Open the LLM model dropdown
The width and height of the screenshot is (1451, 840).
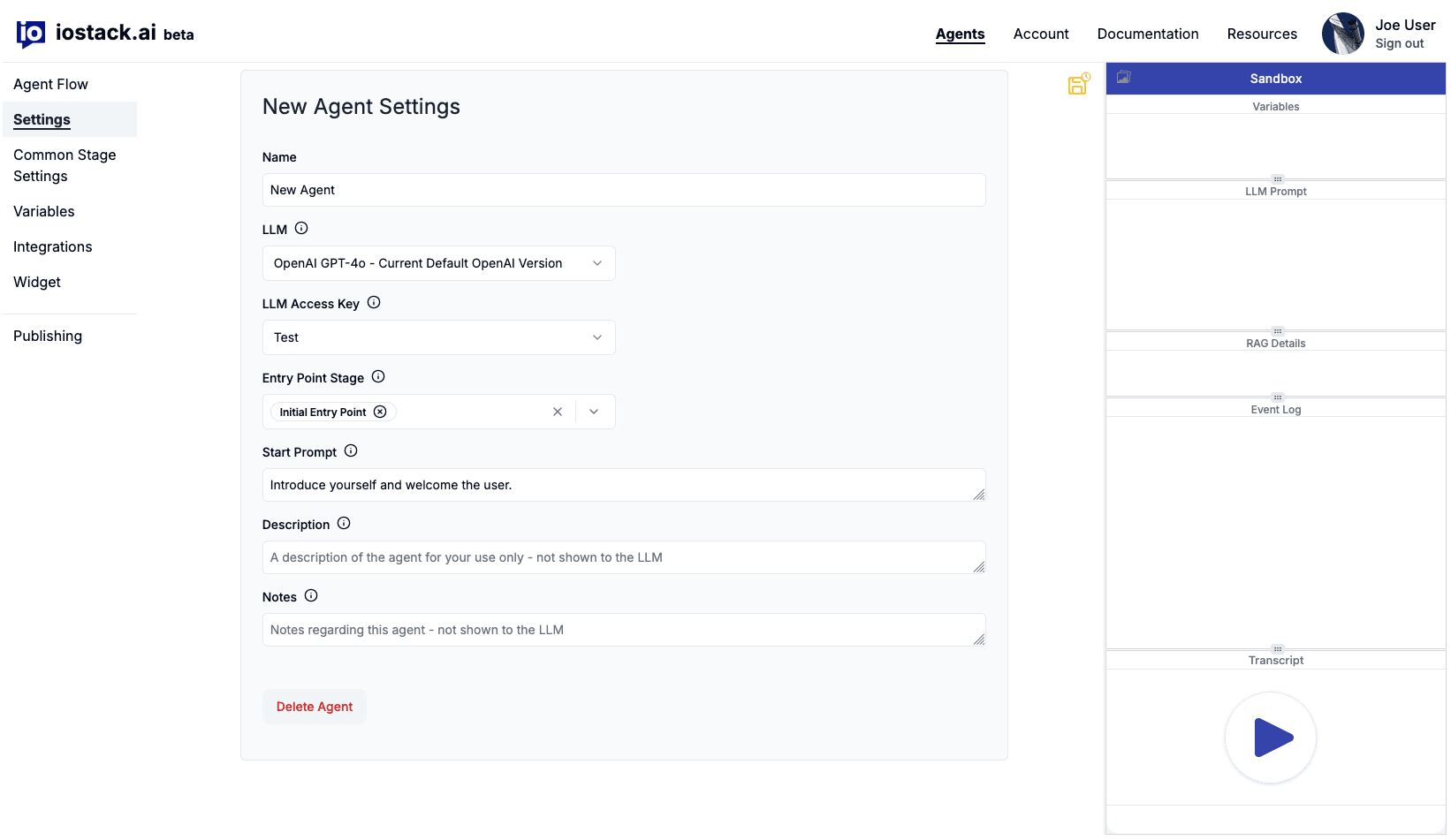click(439, 263)
